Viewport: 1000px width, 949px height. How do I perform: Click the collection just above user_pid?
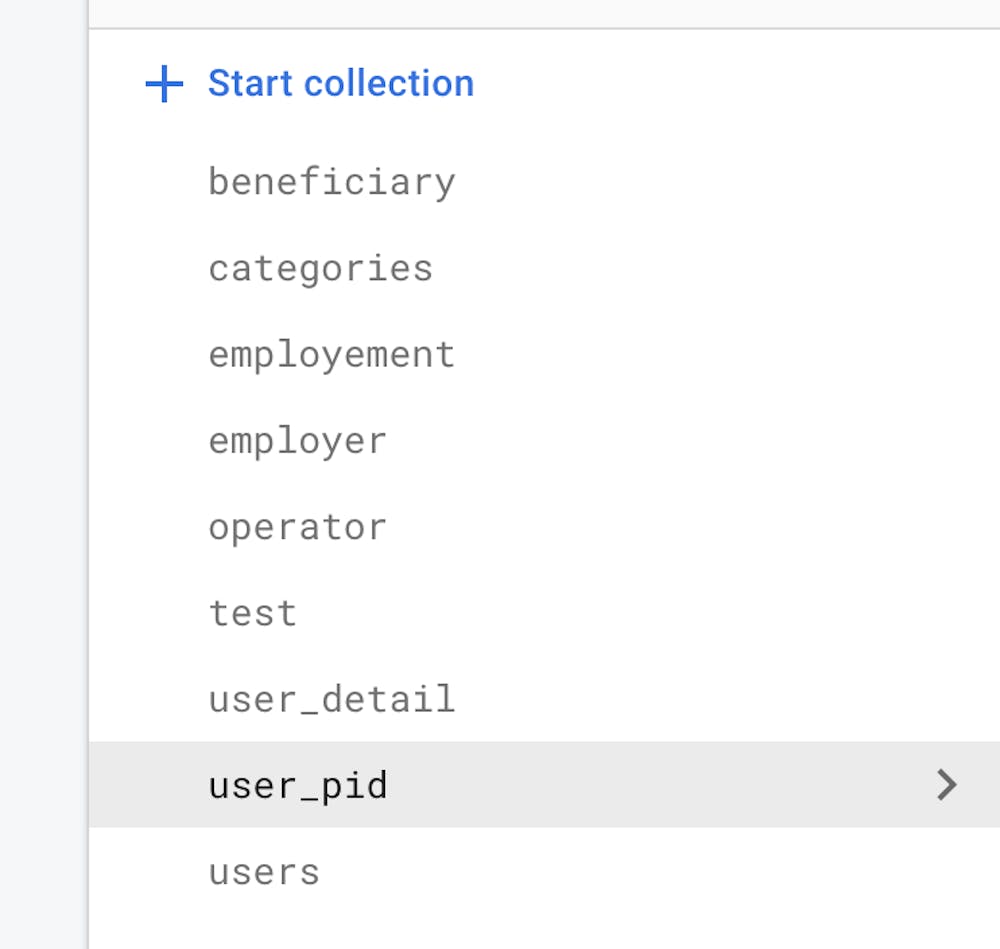(x=331, y=699)
